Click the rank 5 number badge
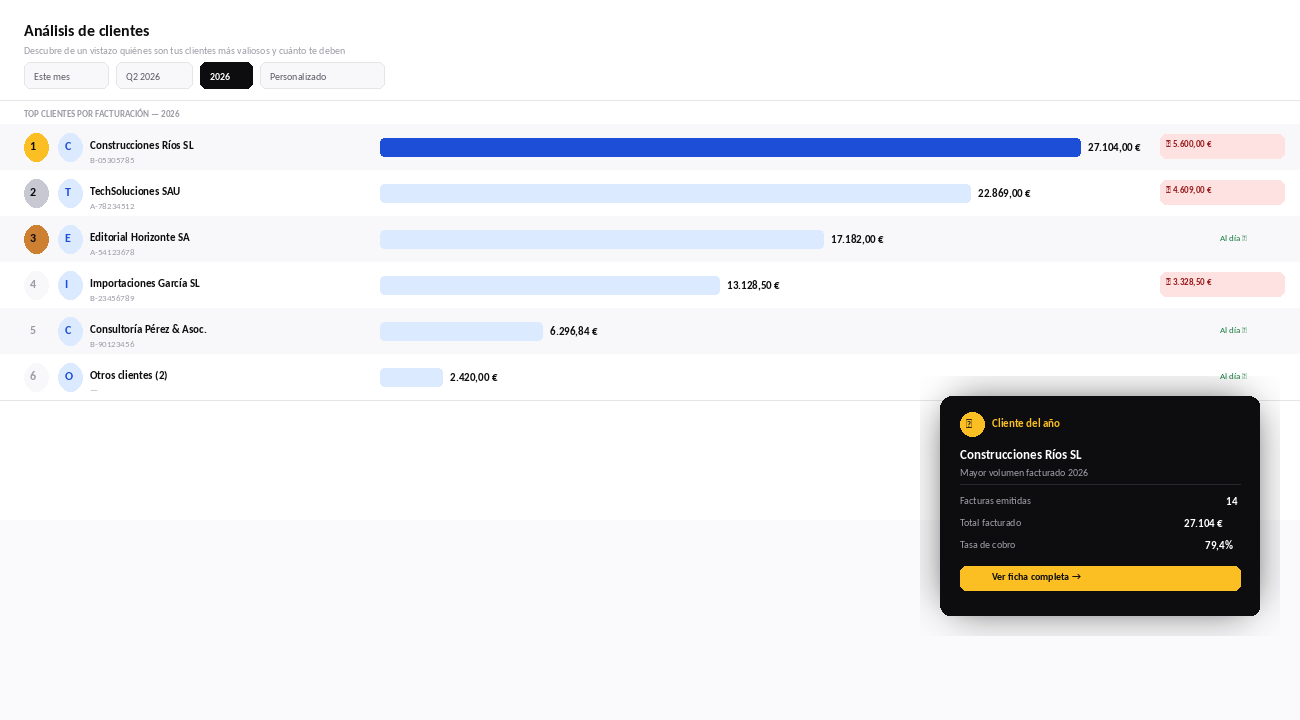This screenshot has height=720, width=1300. 36,331
